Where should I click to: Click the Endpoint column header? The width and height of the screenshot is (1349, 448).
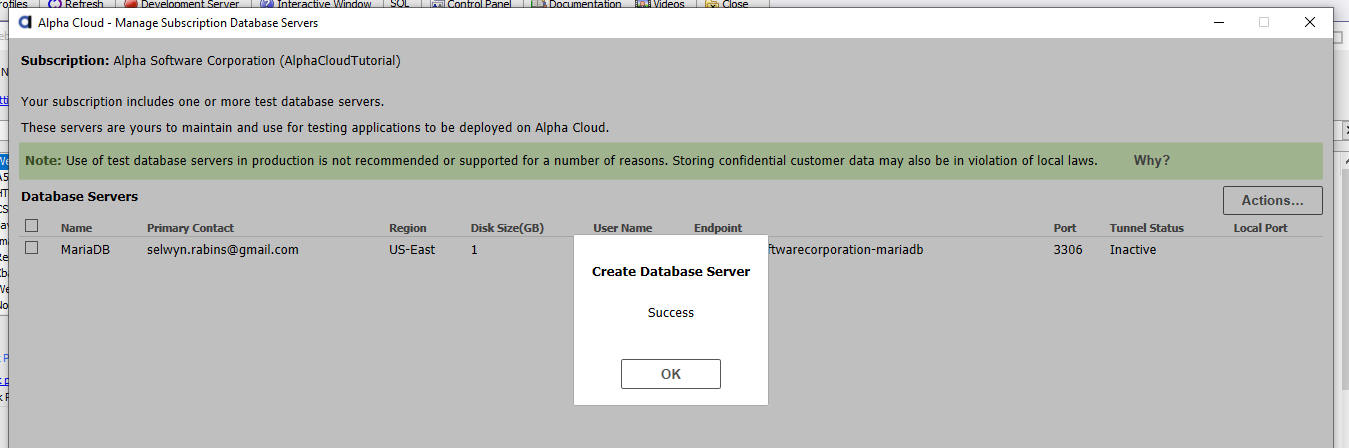point(718,228)
